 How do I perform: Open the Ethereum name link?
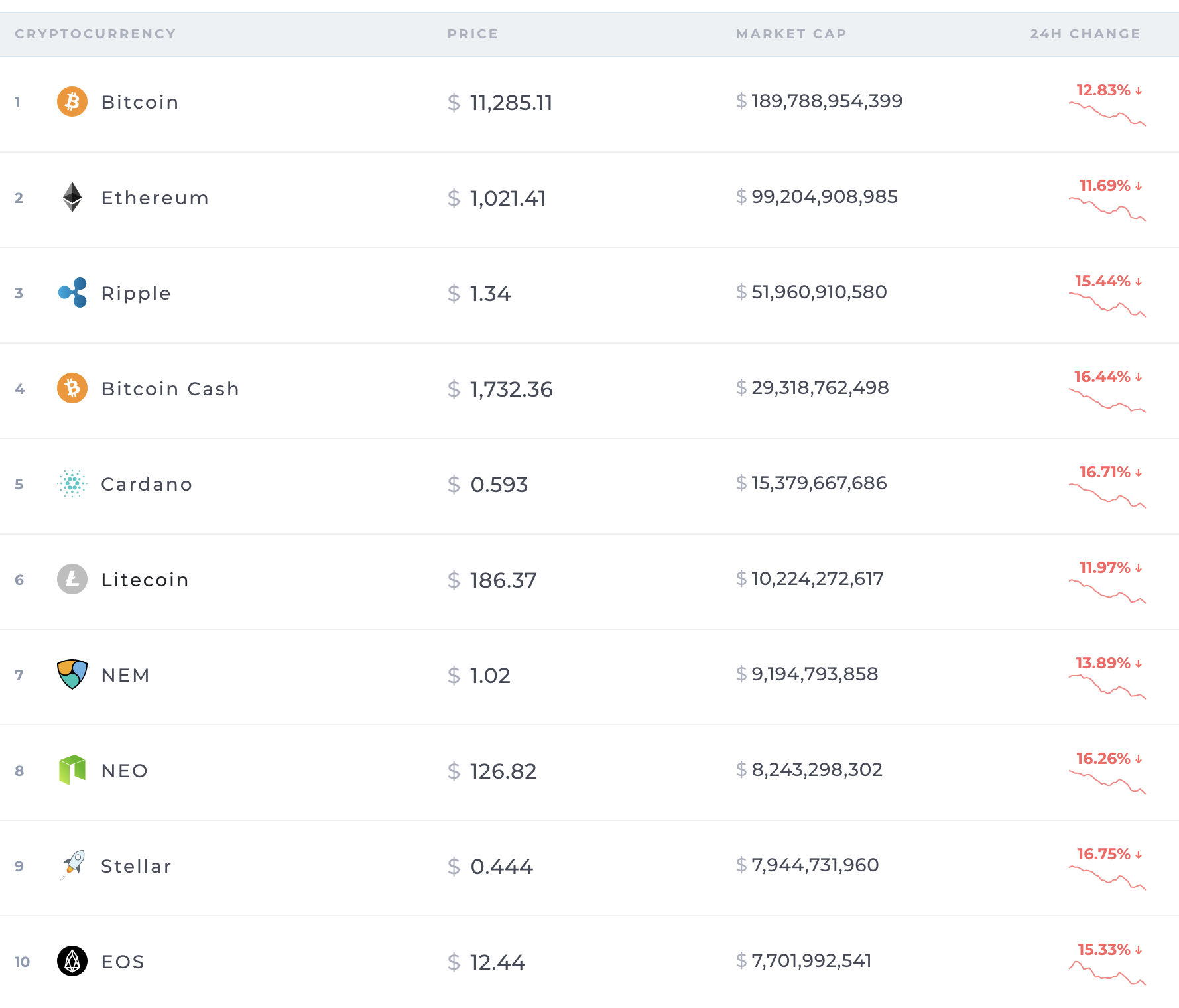155,198
